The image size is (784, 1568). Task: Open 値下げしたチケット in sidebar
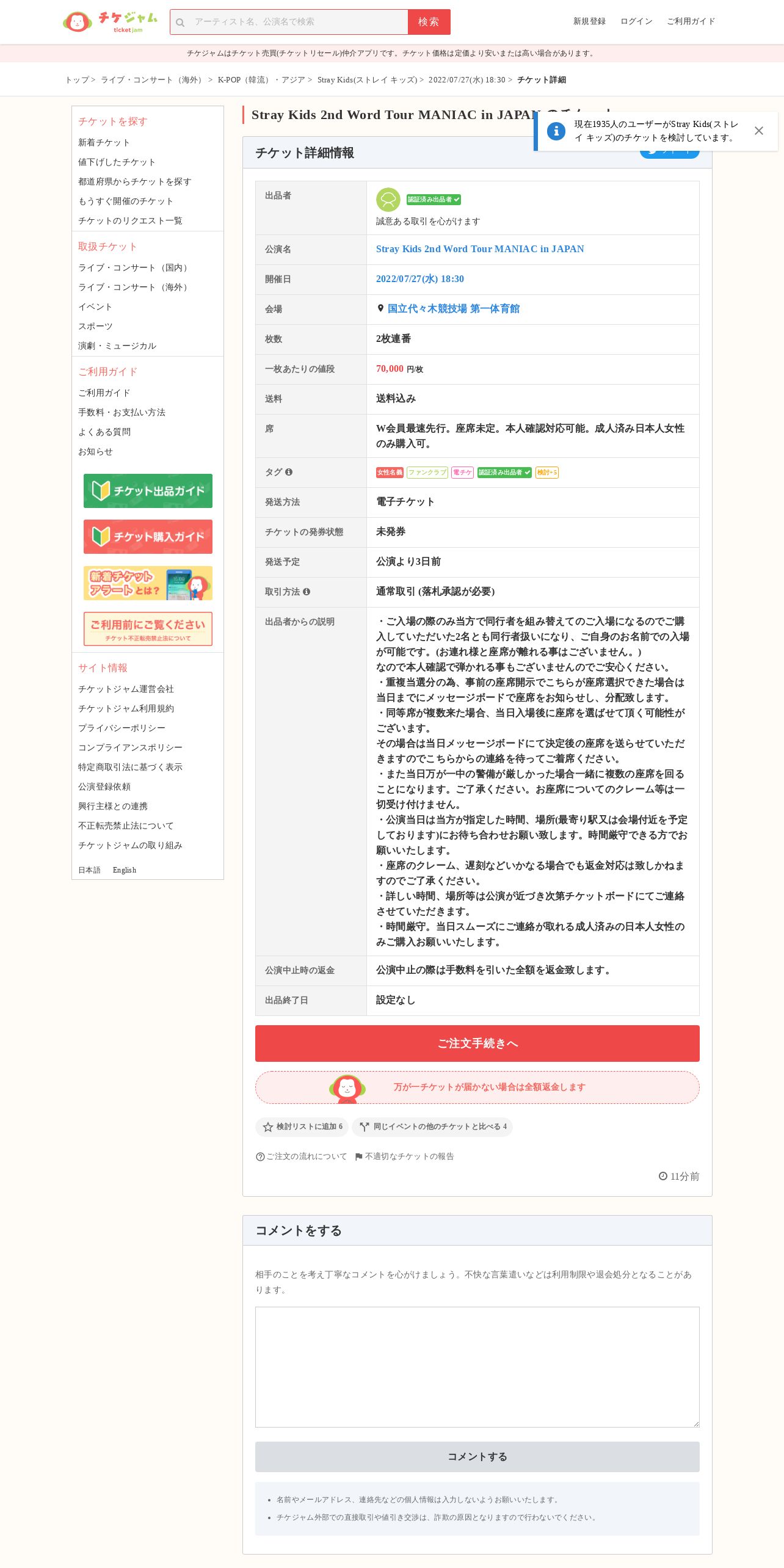[x=117, y=162]
